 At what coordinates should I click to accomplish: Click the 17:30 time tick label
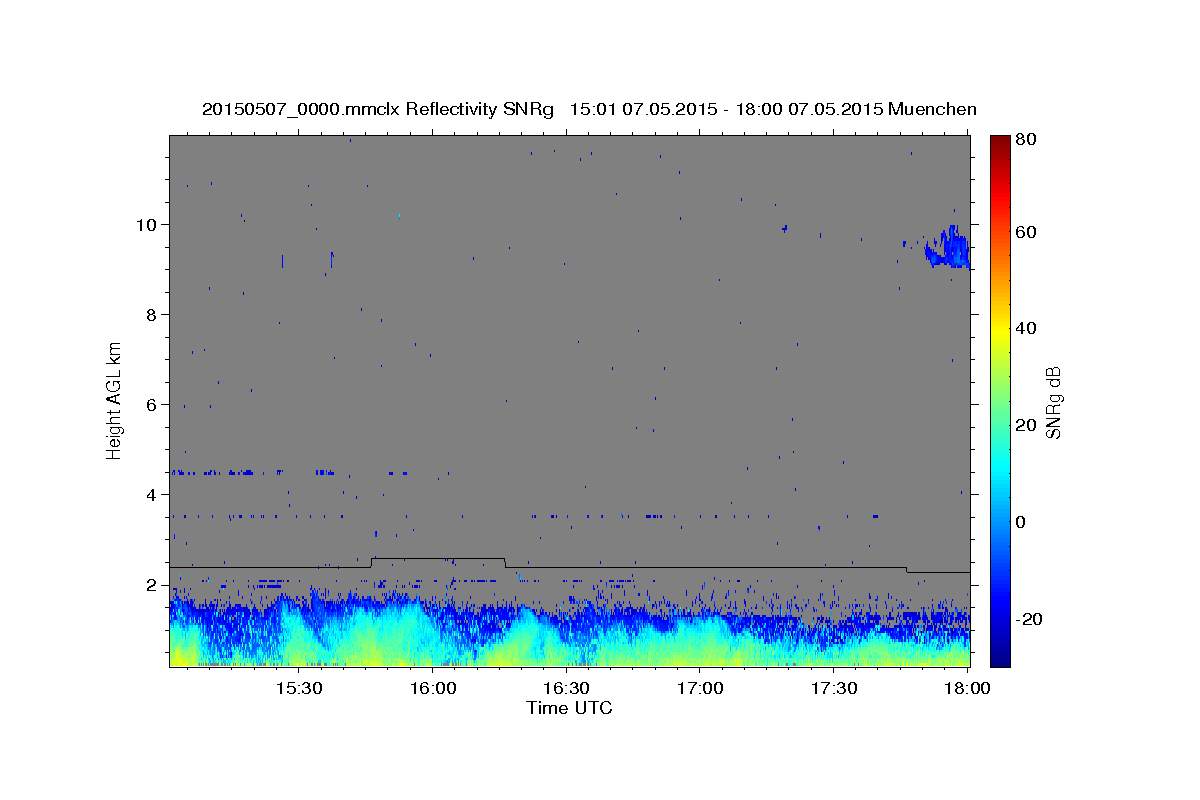834,688
